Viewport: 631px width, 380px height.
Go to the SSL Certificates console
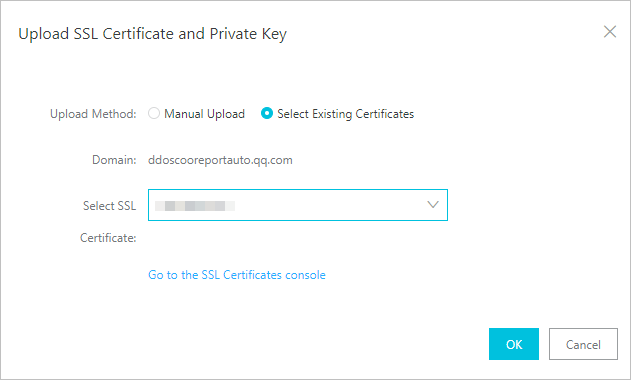point(237,275)
